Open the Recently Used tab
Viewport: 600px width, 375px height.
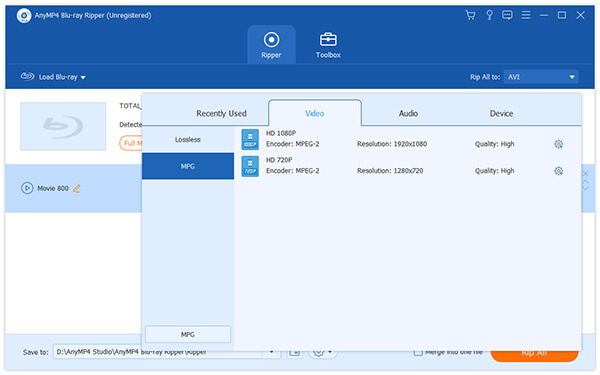point(221,114)
